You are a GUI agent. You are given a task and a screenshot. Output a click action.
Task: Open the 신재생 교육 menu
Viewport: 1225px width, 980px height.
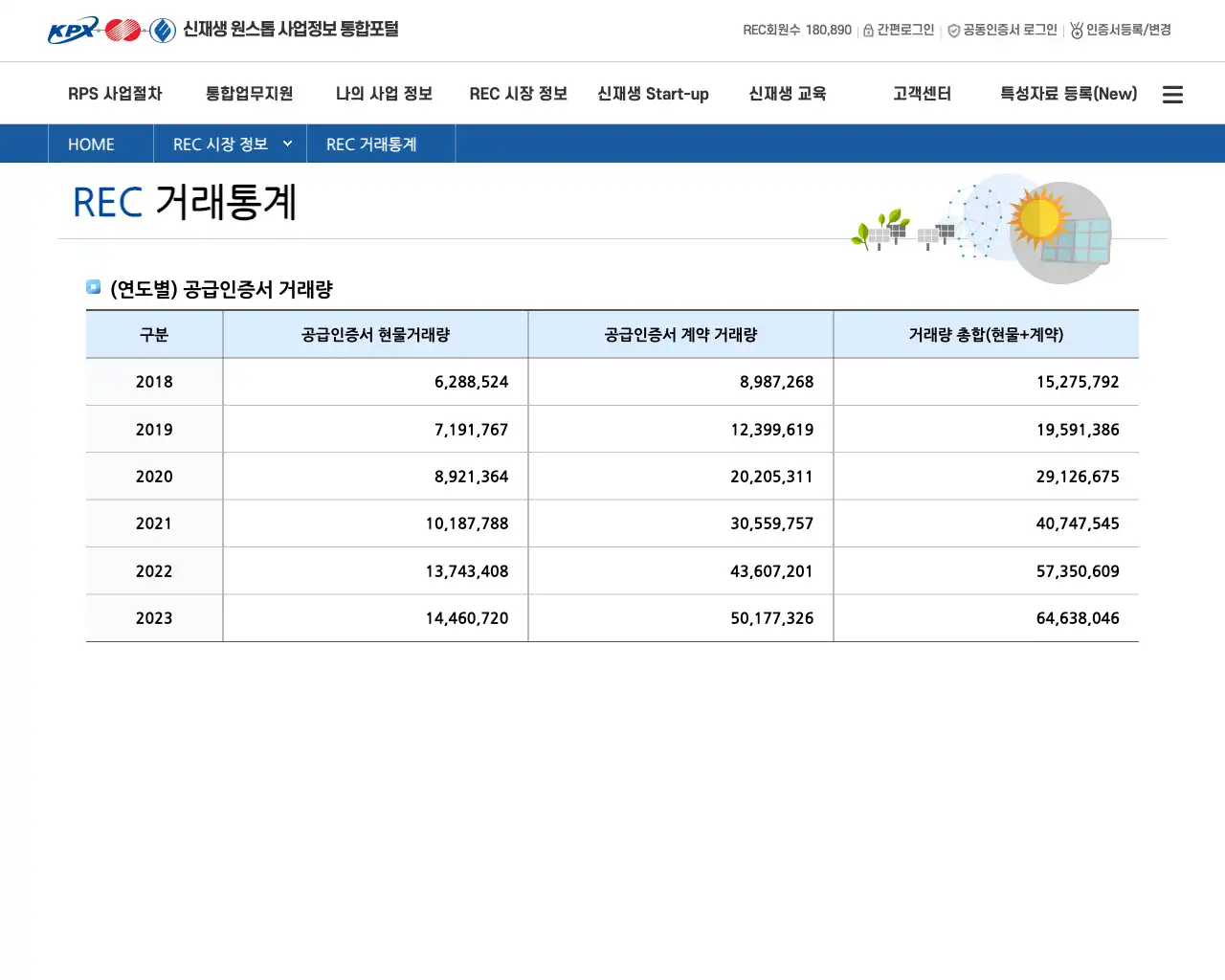tap(787, 94)
